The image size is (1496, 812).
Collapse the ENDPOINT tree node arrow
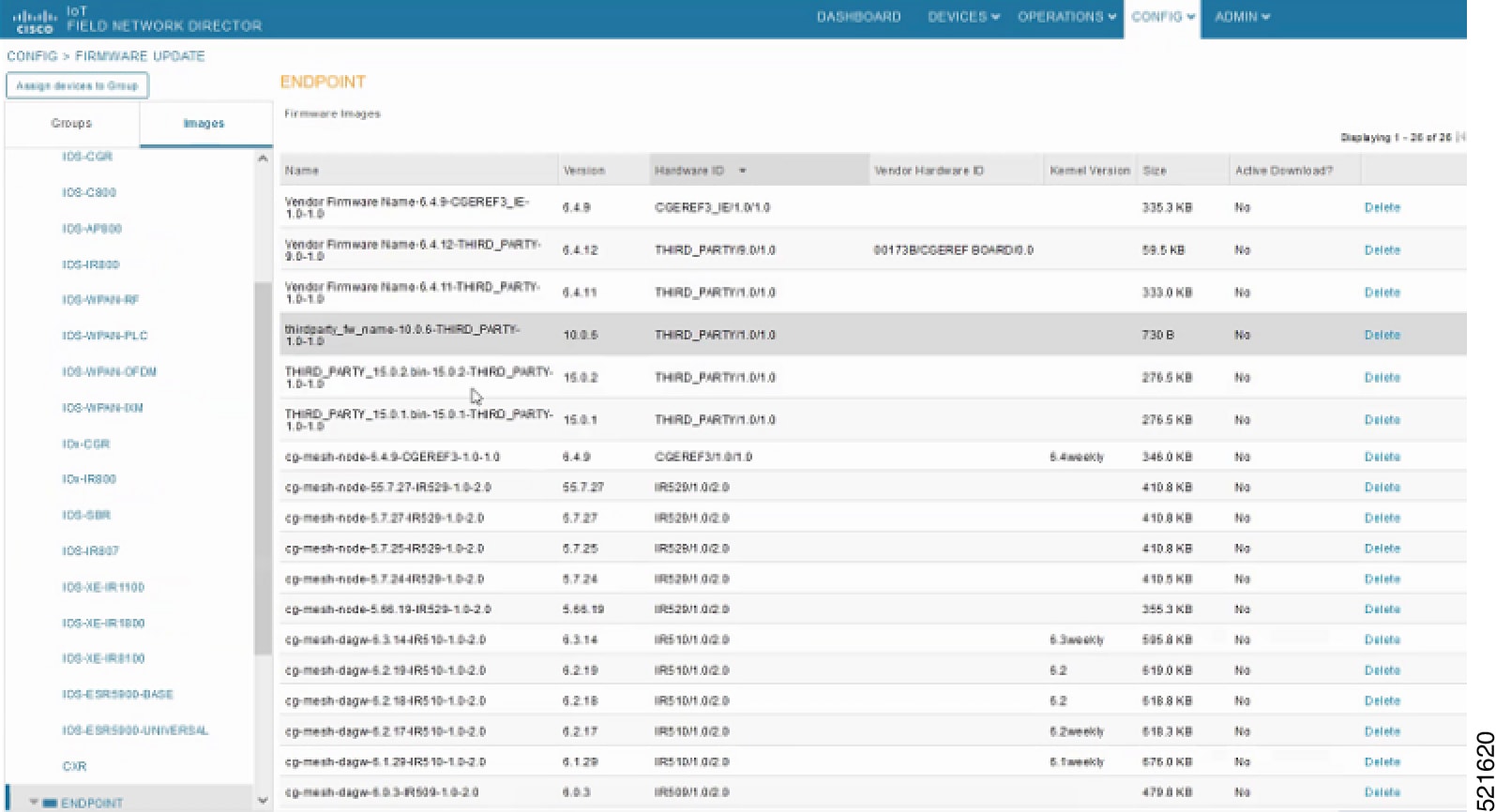pyautogui.click(x=34, y=803)
